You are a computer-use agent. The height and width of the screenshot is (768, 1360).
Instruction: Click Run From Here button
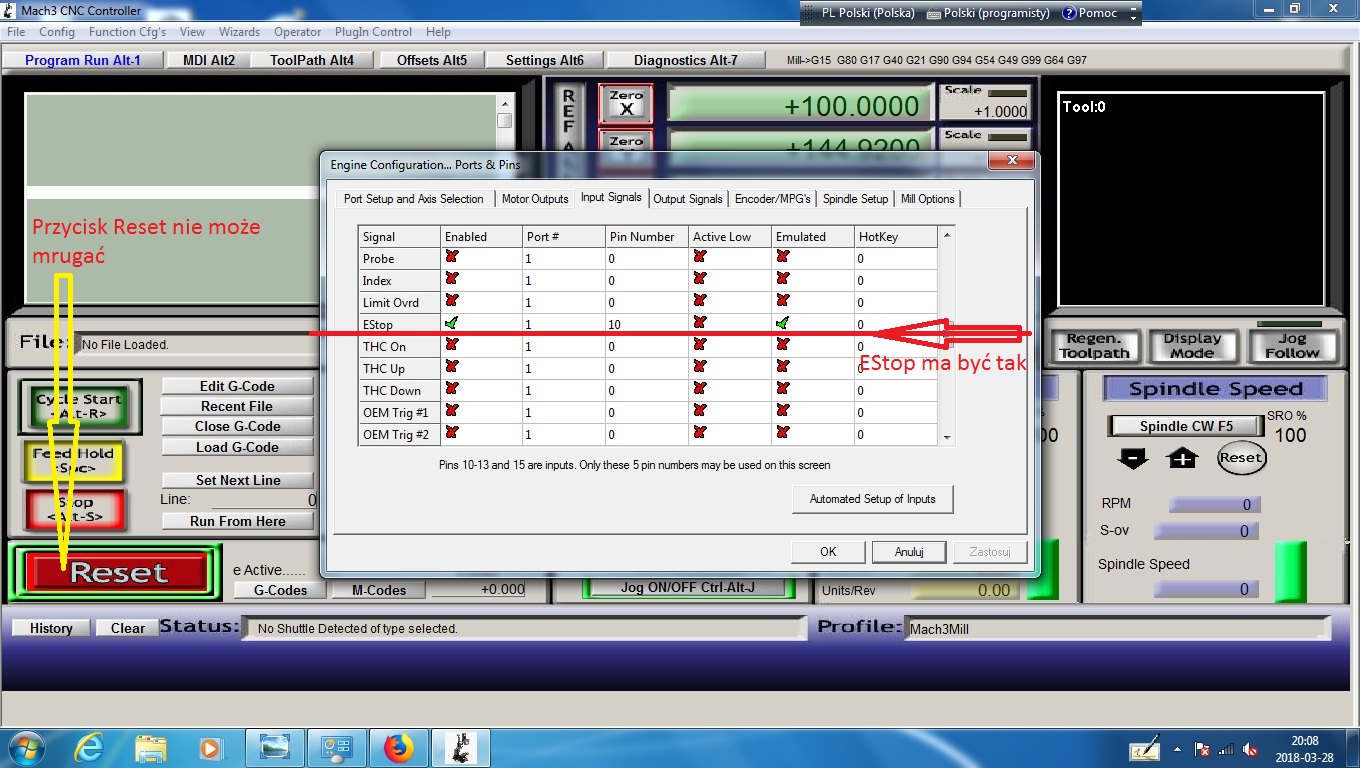point(237,521)
